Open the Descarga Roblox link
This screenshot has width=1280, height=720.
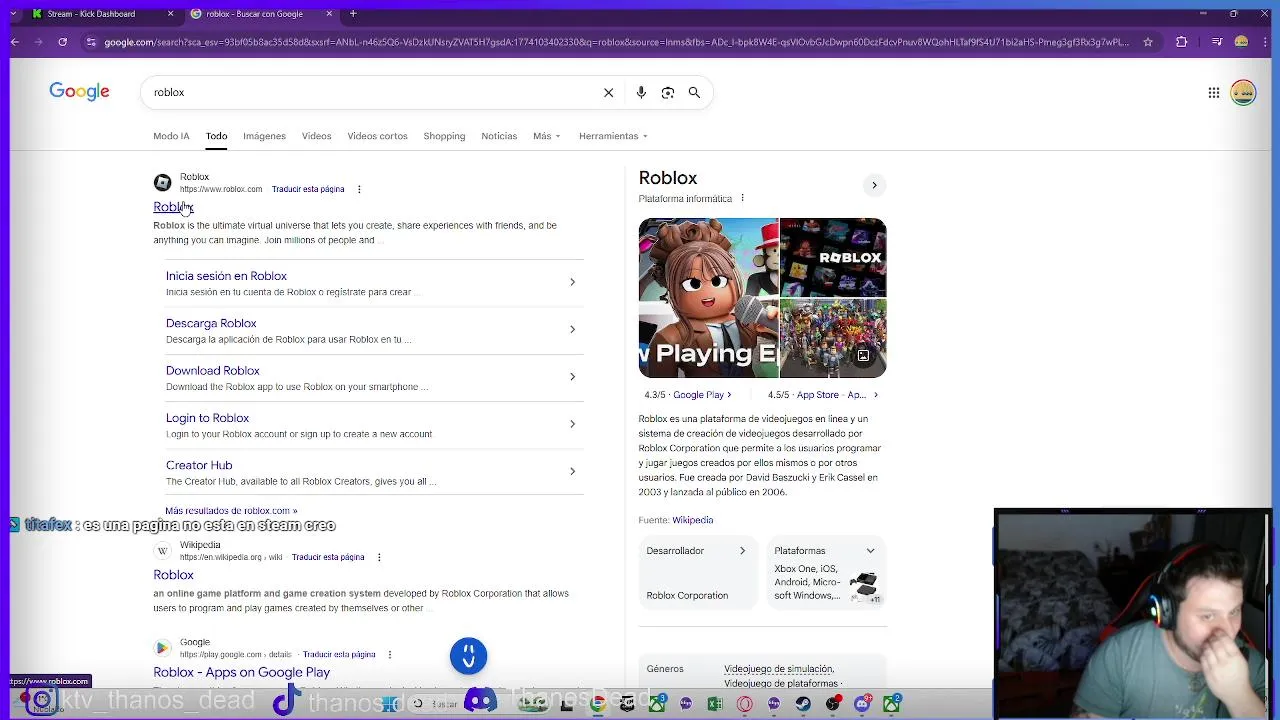point(211,323)
